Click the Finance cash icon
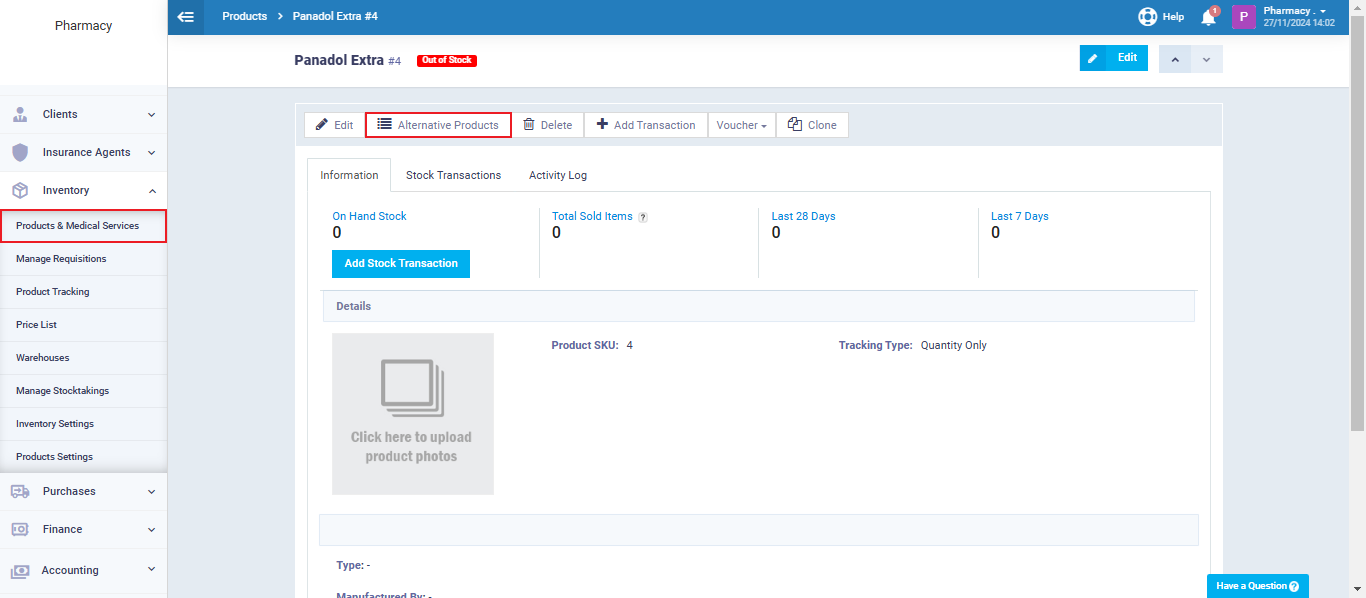This screenshot has width=1366, height=598. coord(20,529)
